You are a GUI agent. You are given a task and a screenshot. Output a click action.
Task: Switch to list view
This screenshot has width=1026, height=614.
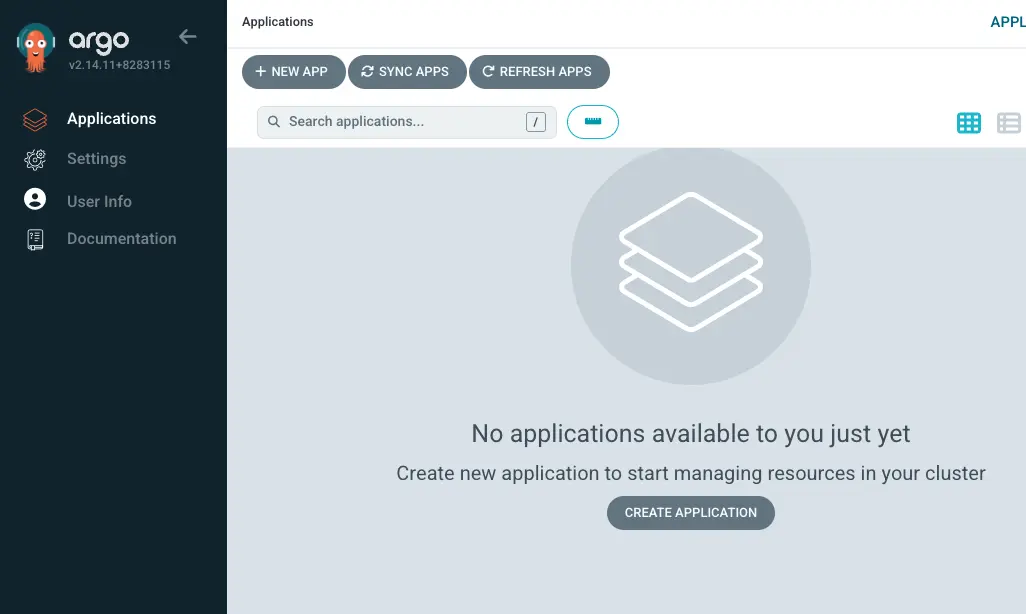coord(1008,122)
